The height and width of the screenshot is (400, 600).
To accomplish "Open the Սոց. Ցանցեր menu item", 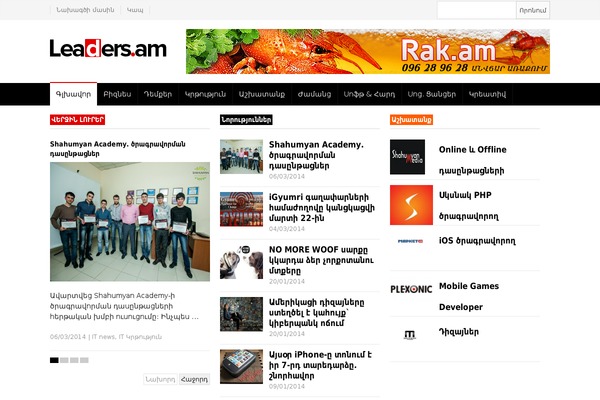I will pos(432,94).
